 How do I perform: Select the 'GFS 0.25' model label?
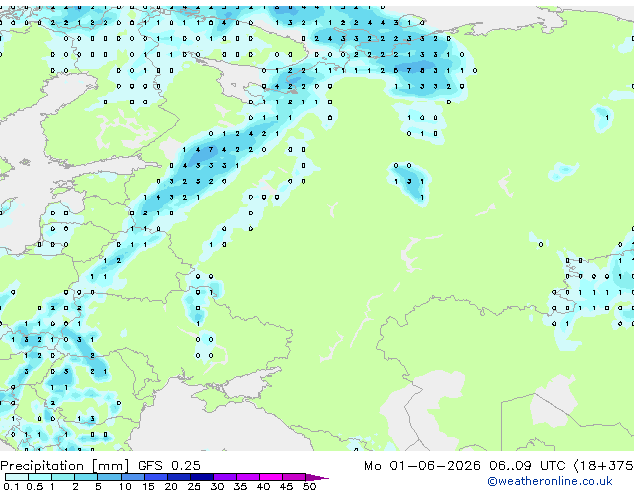(169, 466)
